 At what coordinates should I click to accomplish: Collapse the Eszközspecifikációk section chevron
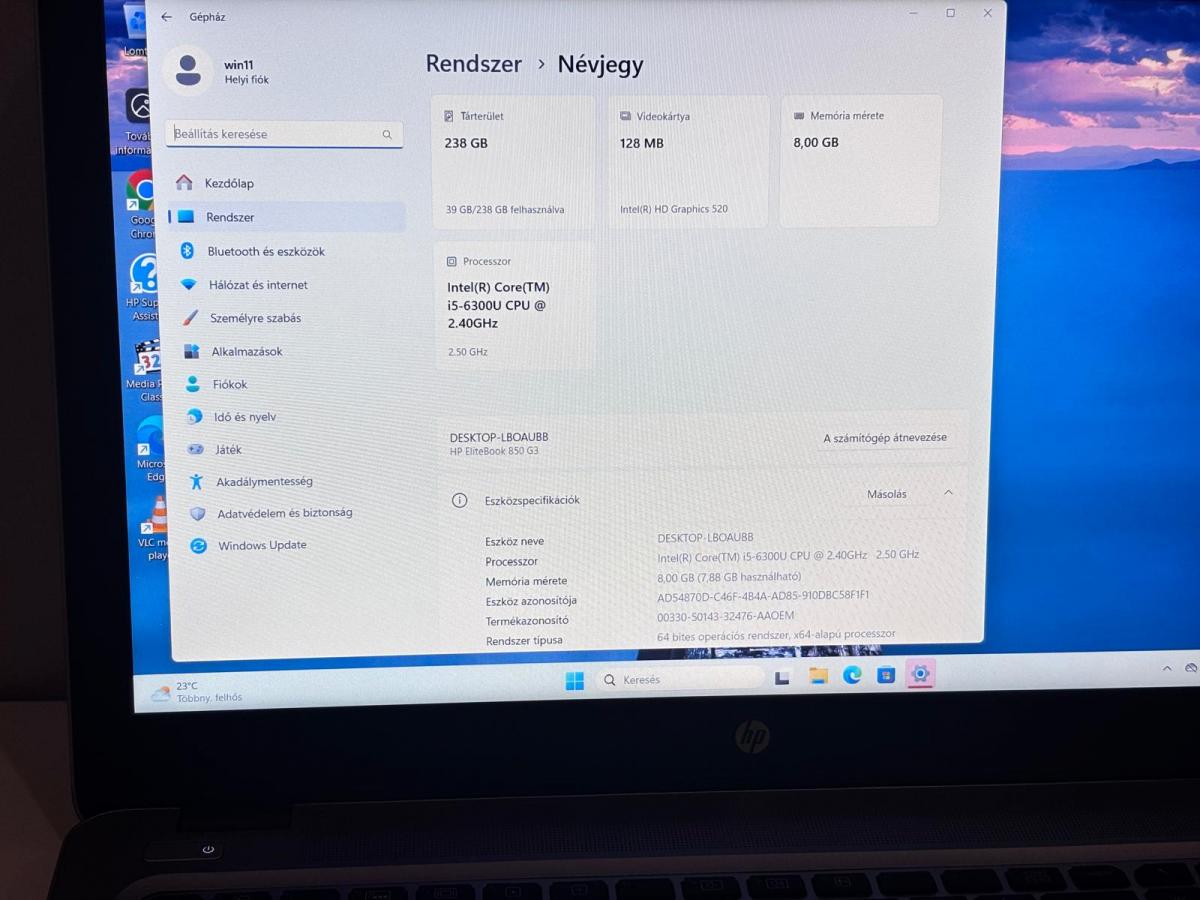[948, 493]
